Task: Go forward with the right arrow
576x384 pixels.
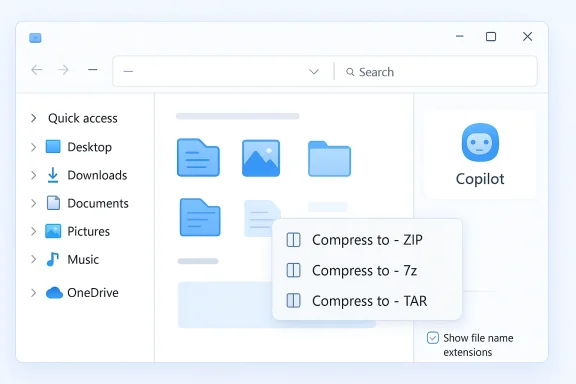Action: [x=63, y=70]
